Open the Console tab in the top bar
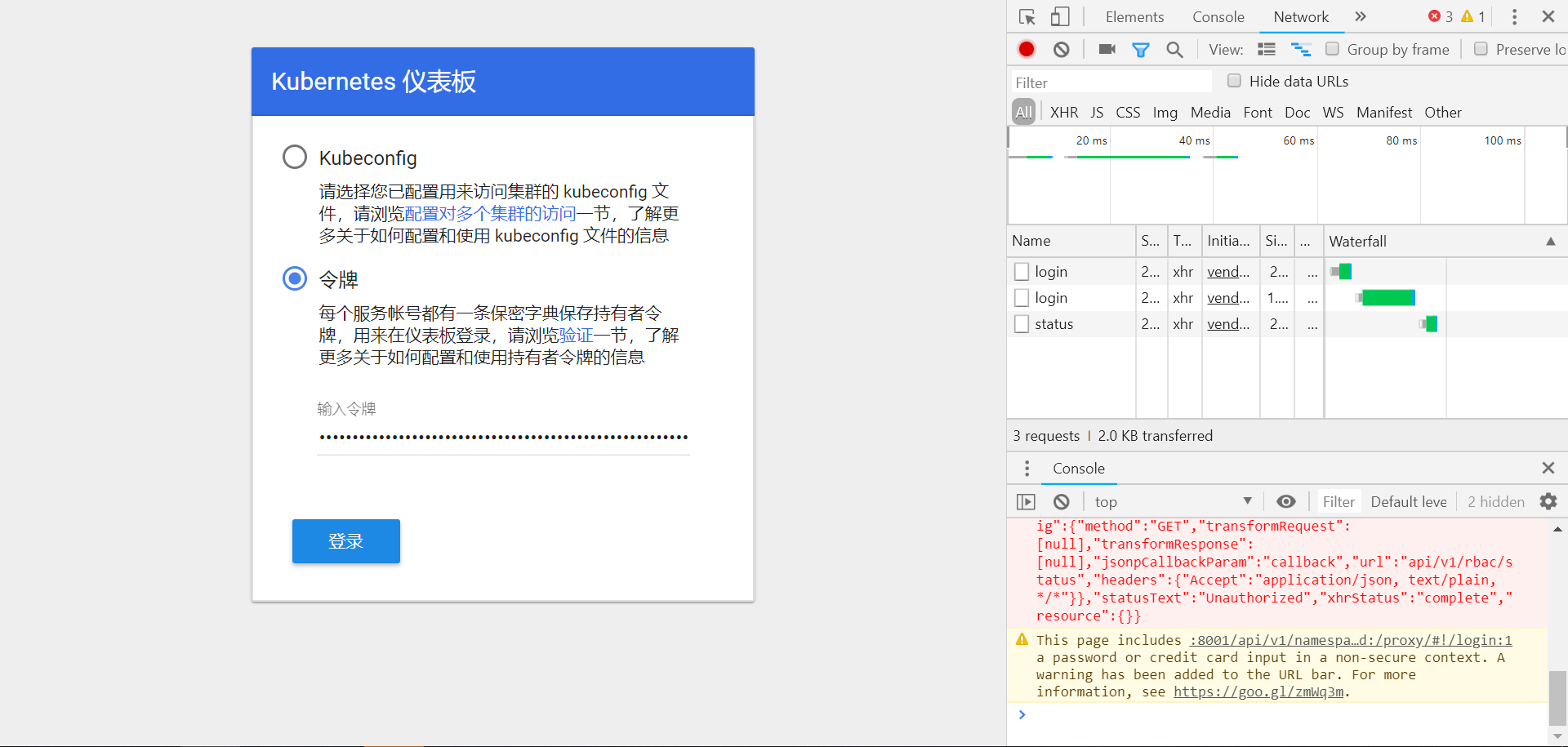 point(1218,17)
